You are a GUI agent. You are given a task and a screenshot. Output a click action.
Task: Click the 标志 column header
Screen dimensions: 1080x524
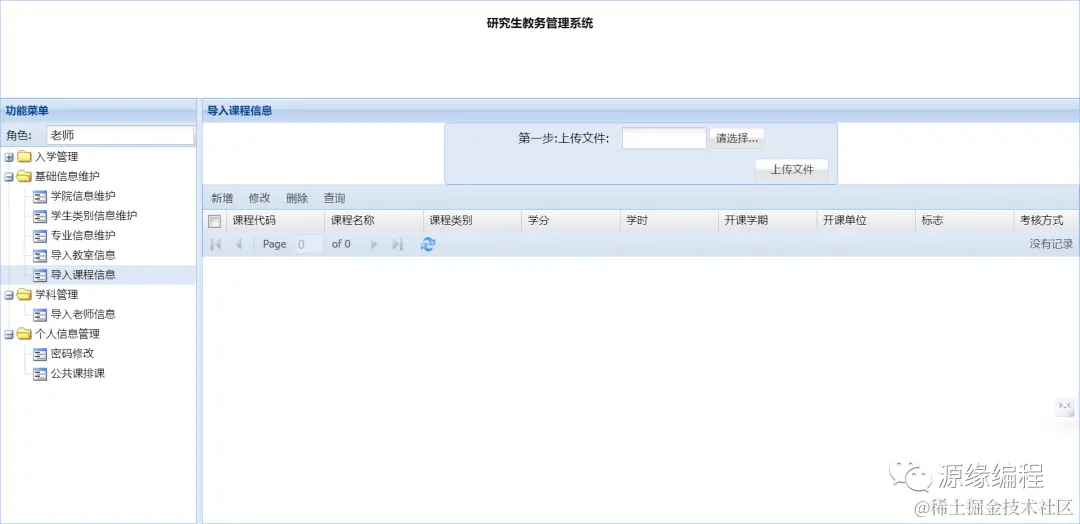point(965,221)
